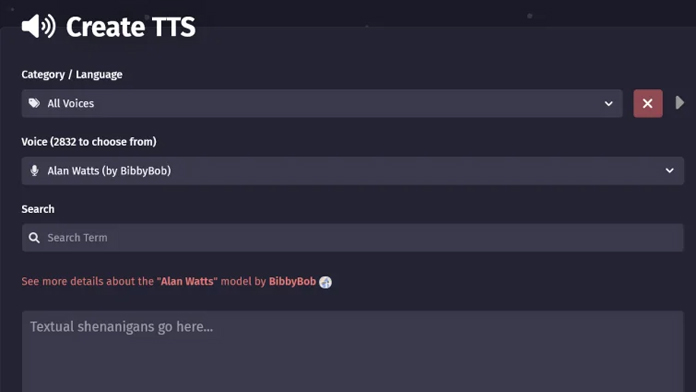Viewport: 696px width, 392px height.
Task: Click the tags icon in category dropdown
Action: pos(34,103)
